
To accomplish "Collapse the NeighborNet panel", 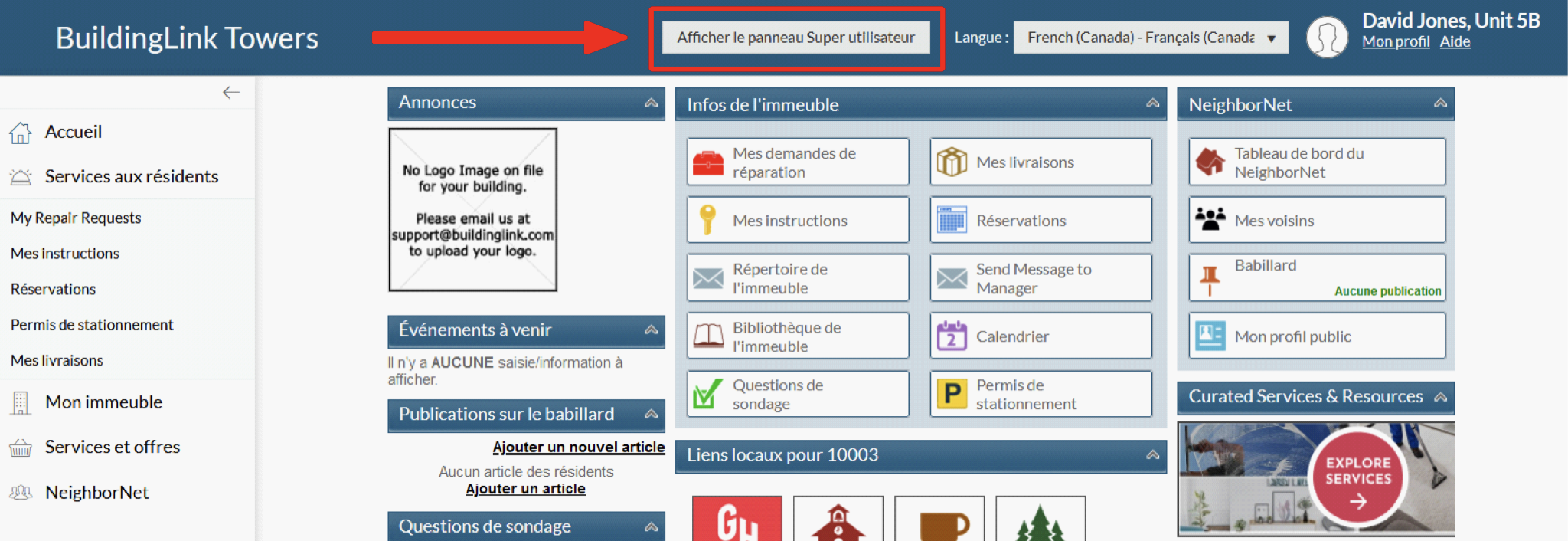I will point(1440,103).
